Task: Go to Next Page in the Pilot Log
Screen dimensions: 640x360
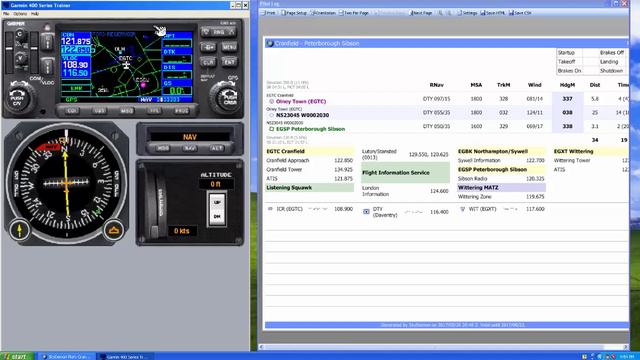Action: [x=420, y=13]
